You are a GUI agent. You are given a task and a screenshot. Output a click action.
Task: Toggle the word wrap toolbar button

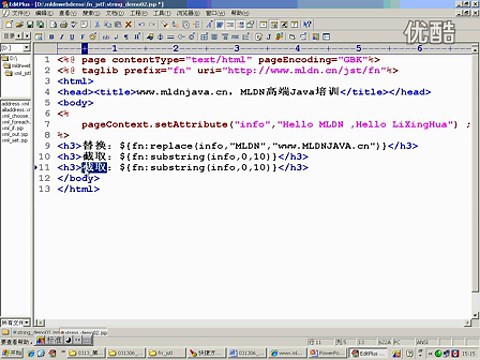click(220, 24)
